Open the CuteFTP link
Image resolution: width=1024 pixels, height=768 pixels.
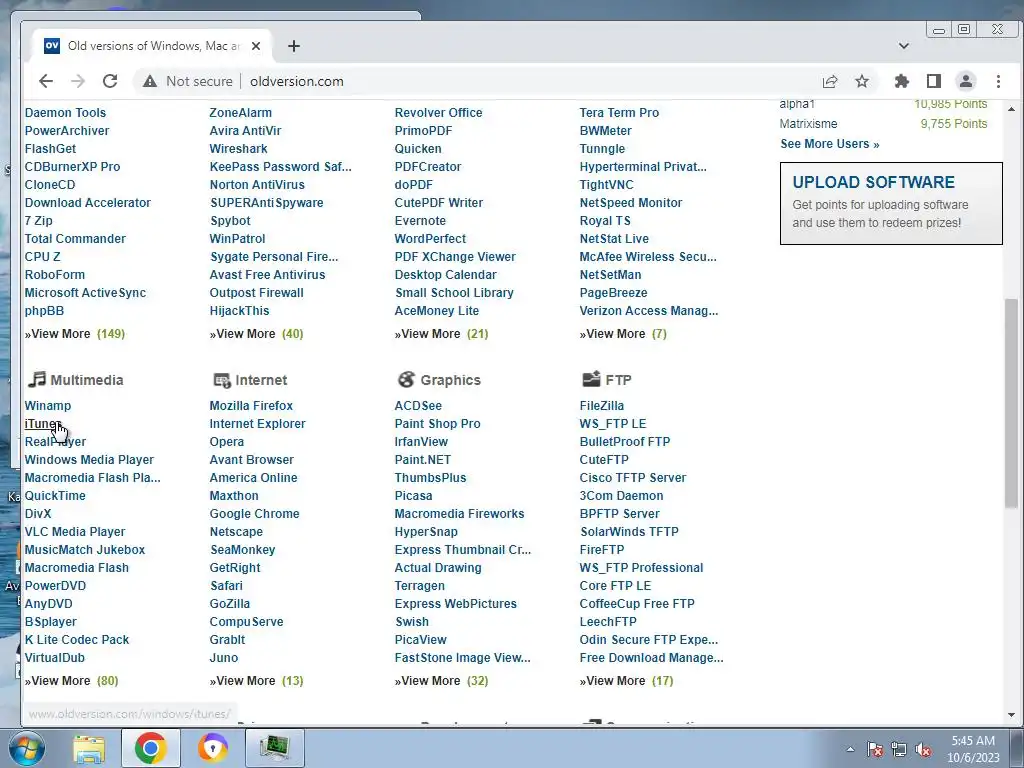click(x=603, y=460)
